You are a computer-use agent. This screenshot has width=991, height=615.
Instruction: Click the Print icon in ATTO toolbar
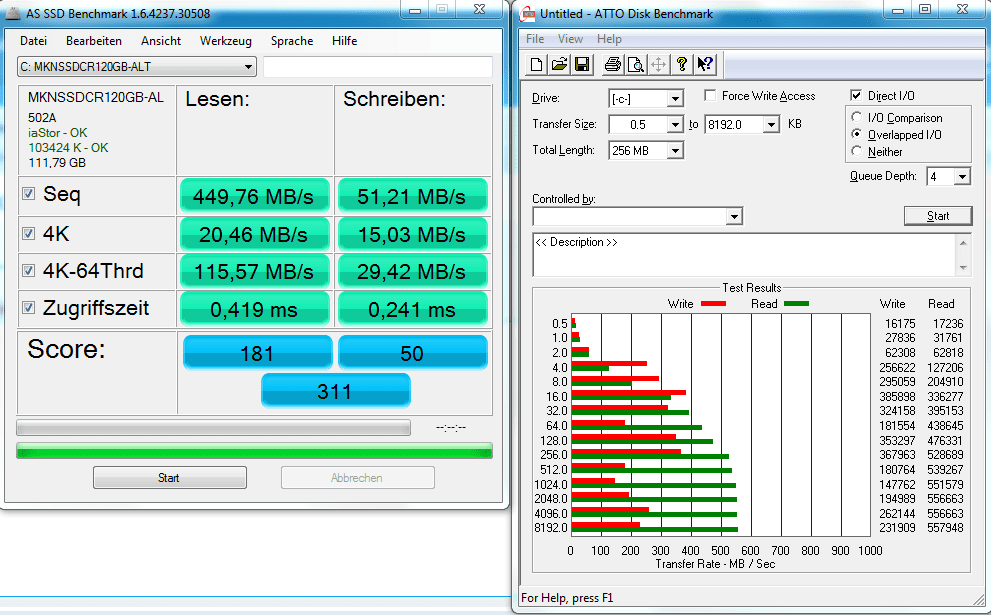pyautogui.click(x=612, y=64)
